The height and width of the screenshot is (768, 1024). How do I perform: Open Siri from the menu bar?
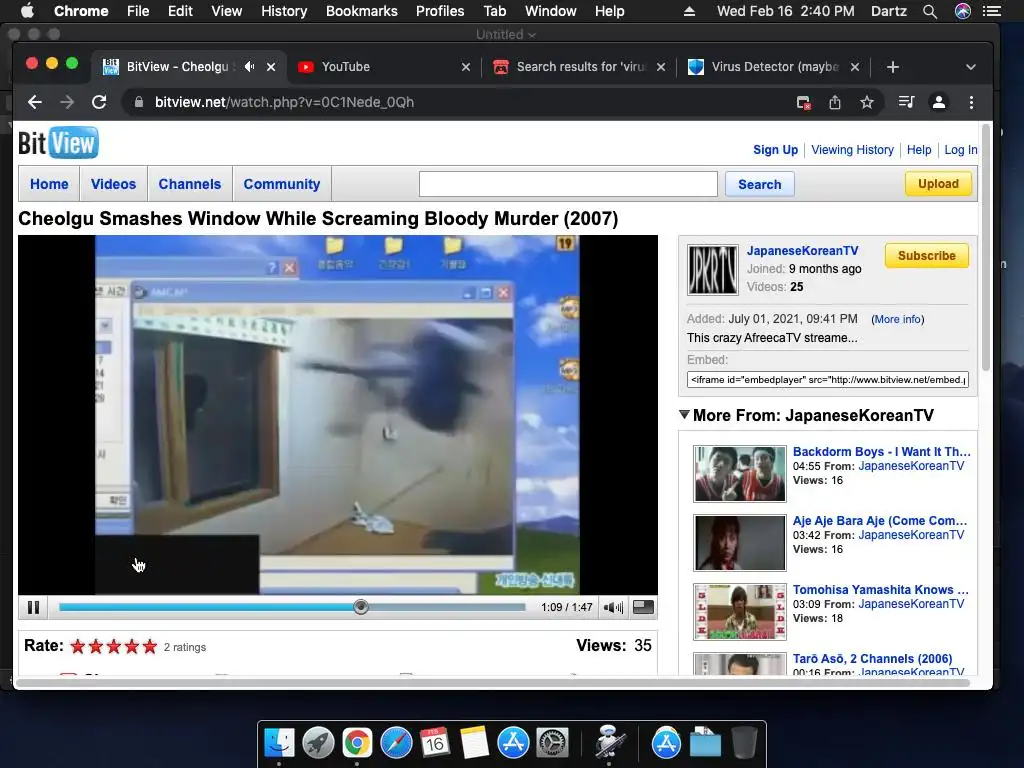pyautogui.click(x=963, y=11)
